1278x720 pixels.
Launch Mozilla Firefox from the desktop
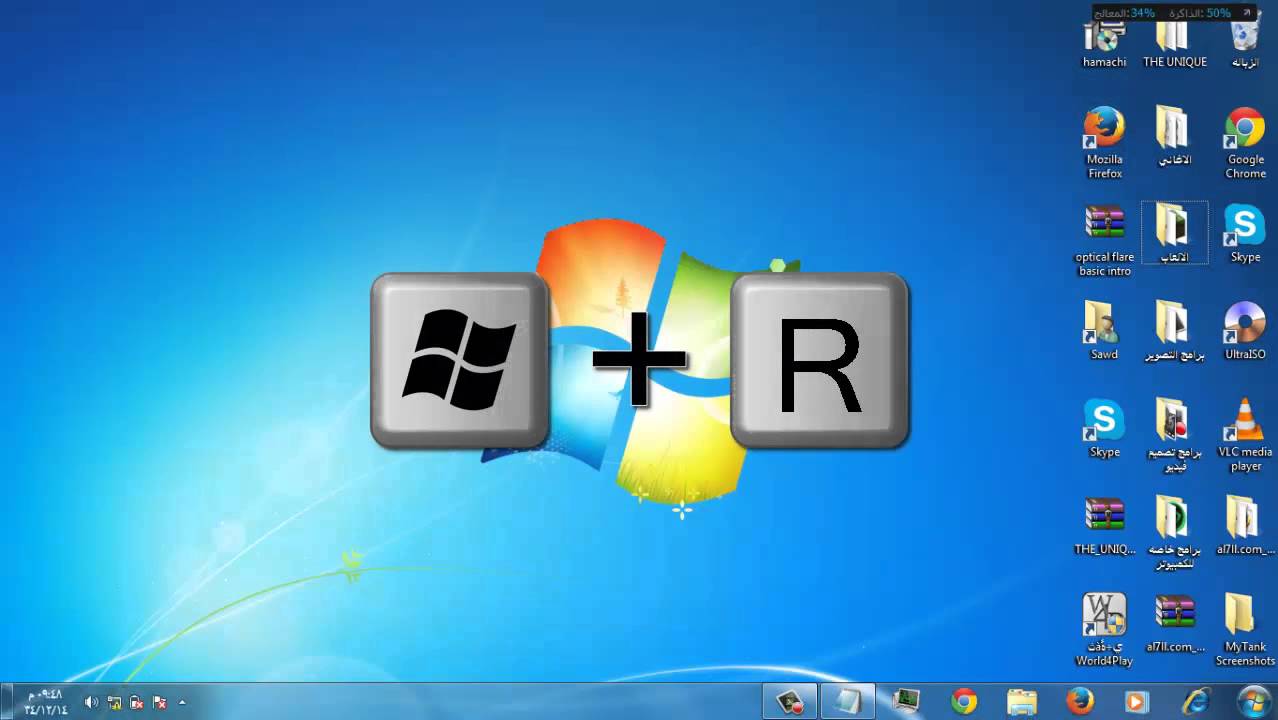pyautogui.click(x=1104, y=143)
